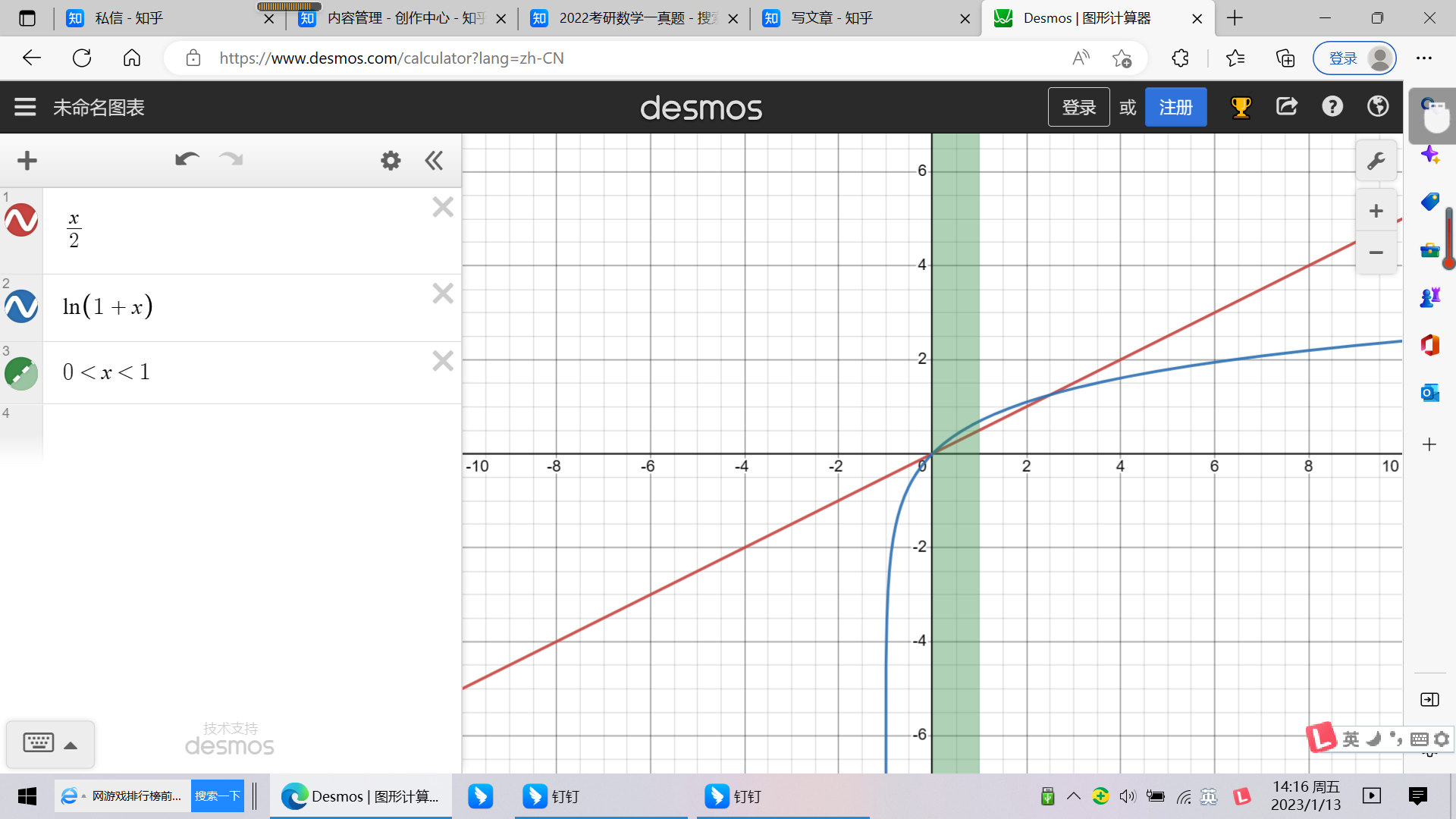Toggle the green 0<x<1 inequality region
The height and width of the screenshot is (819, 1456).
click(21, 373)
